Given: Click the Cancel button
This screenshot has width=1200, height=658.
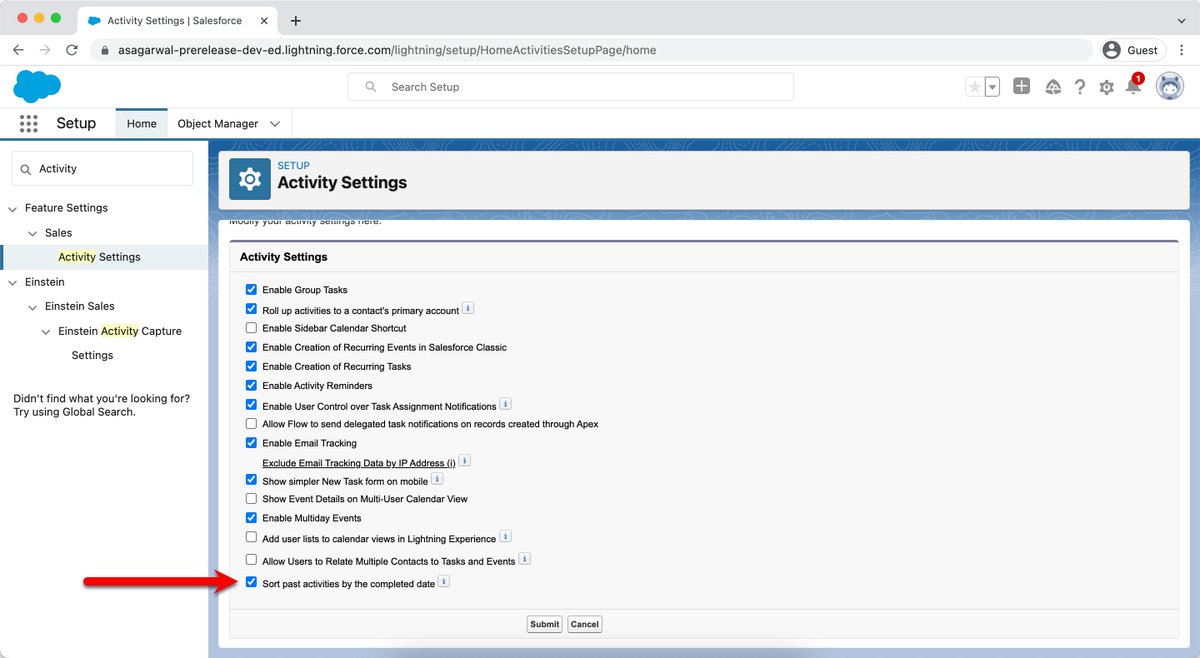Looking at the screenshot, I should coord(585,624).
